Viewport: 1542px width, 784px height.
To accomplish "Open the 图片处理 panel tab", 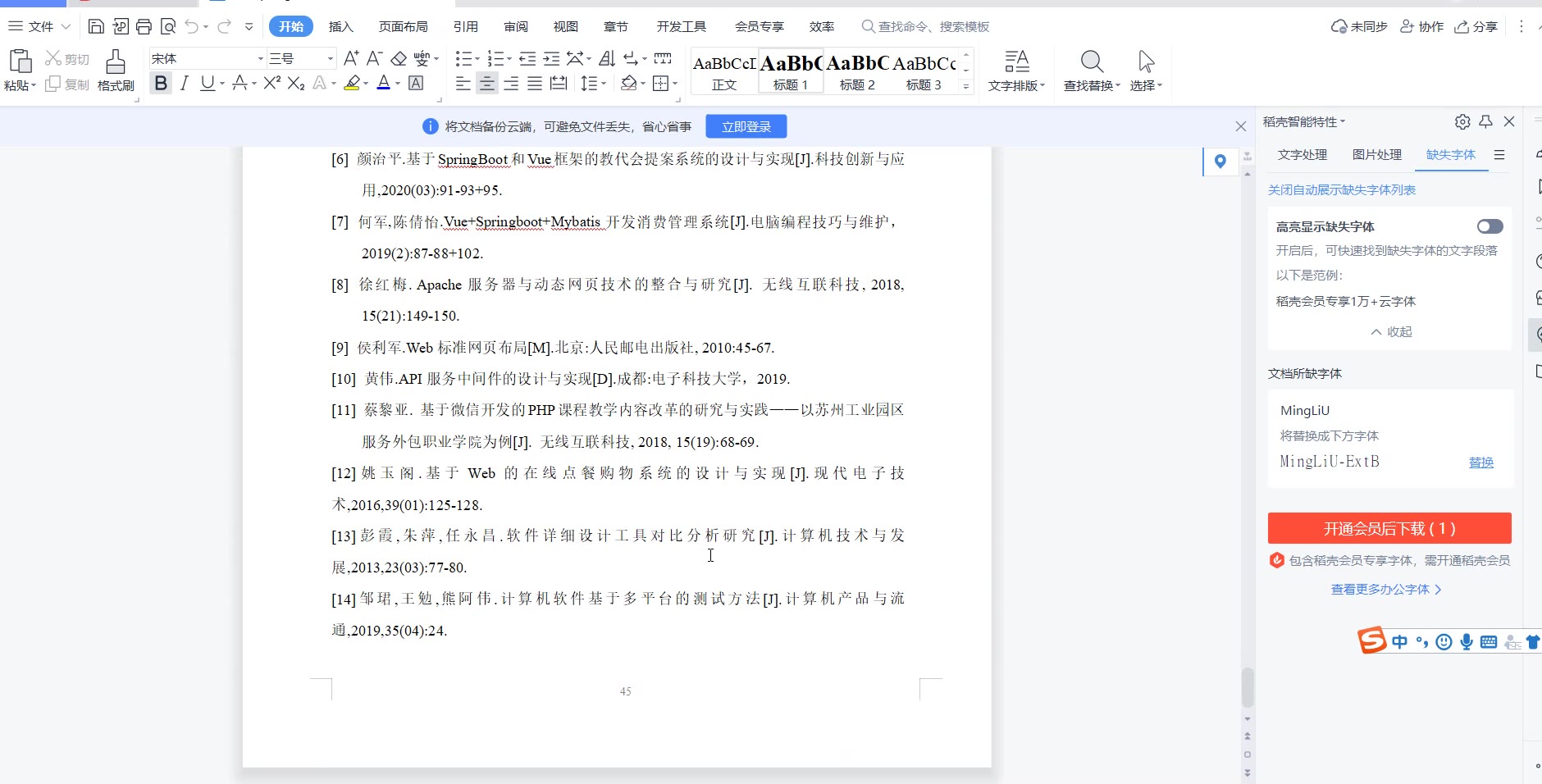I will point(1377,154).
